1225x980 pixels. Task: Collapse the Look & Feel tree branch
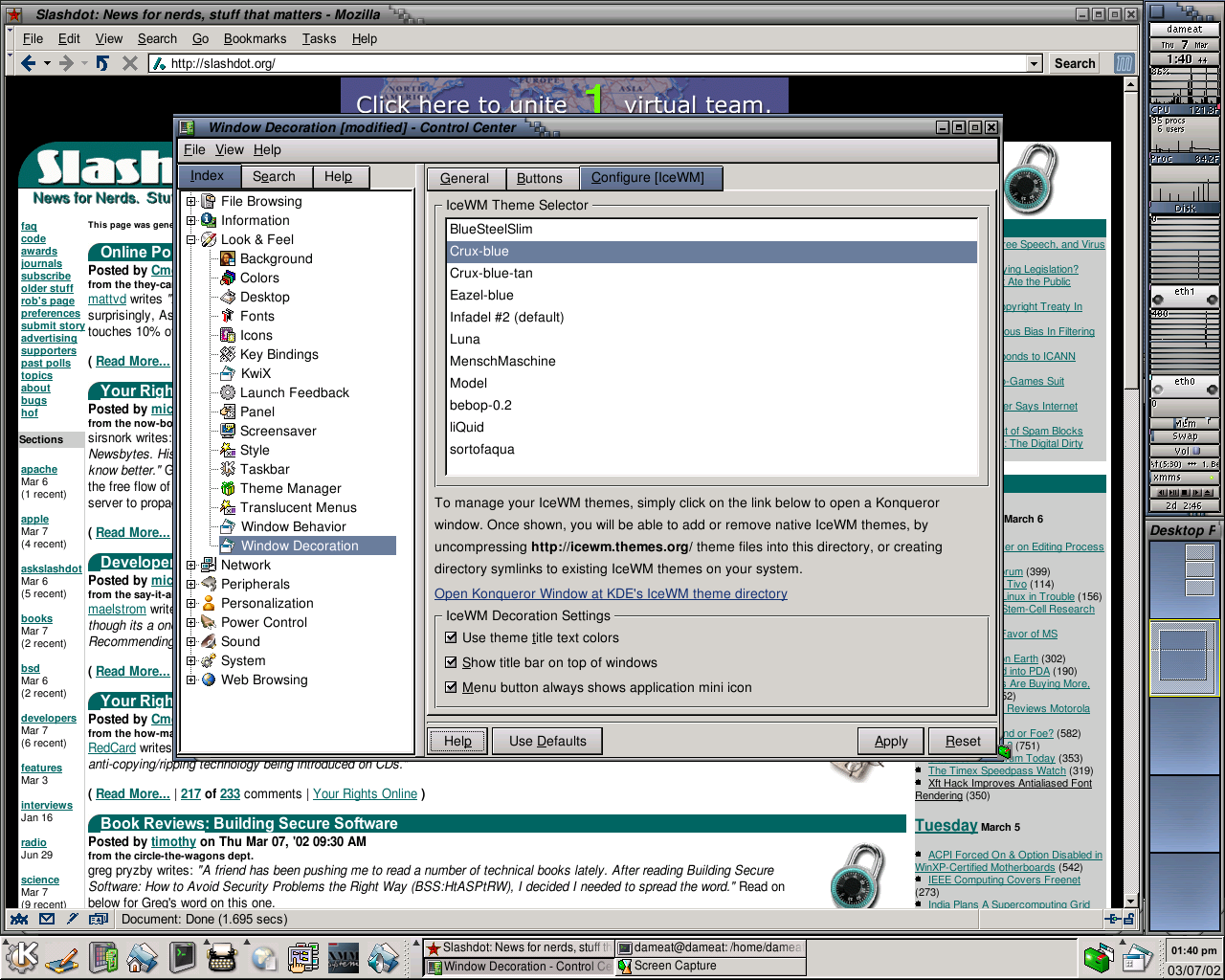[x=191, y=239]
